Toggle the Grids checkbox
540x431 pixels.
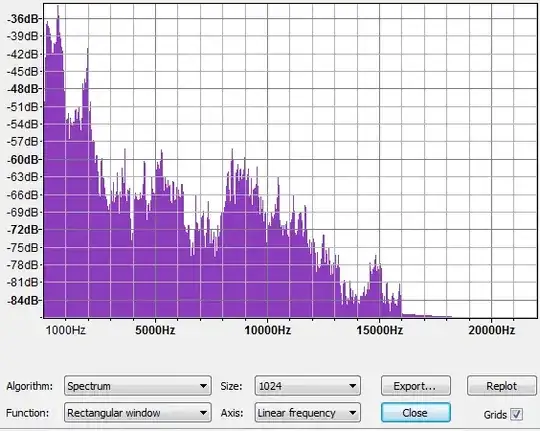[516, 414]
